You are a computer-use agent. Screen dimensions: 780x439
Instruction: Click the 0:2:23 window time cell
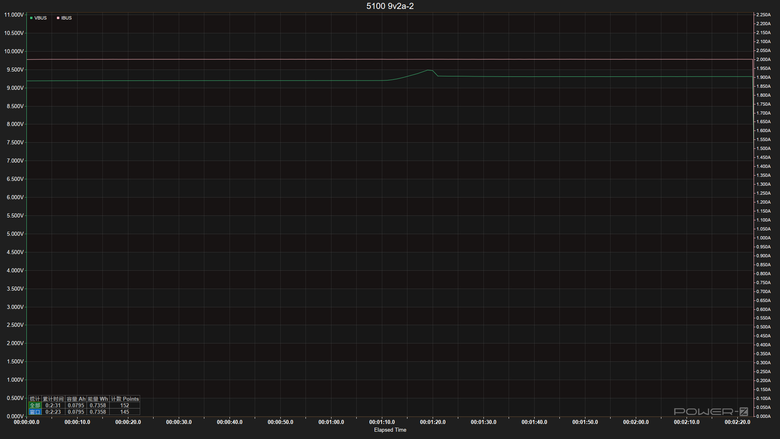(53, 412)
